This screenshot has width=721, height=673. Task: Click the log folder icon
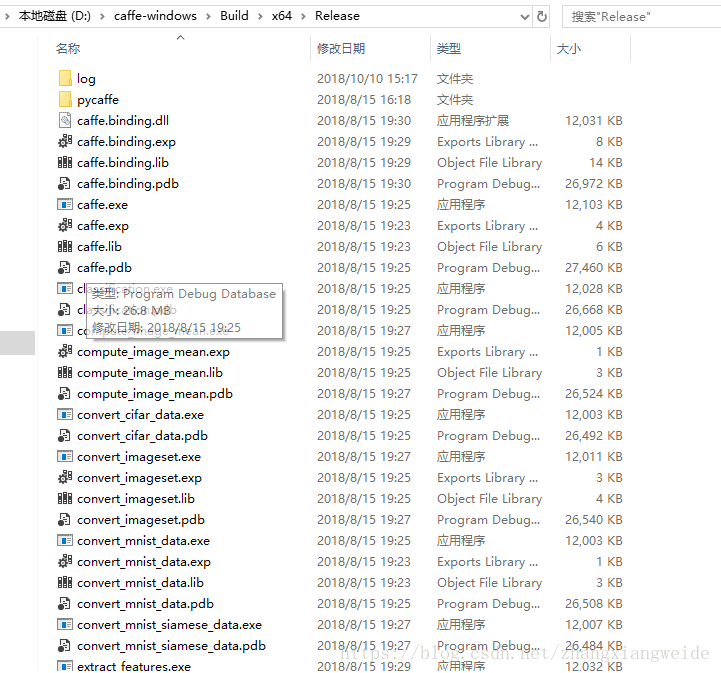pyautogui.click(x=65, y=79)
